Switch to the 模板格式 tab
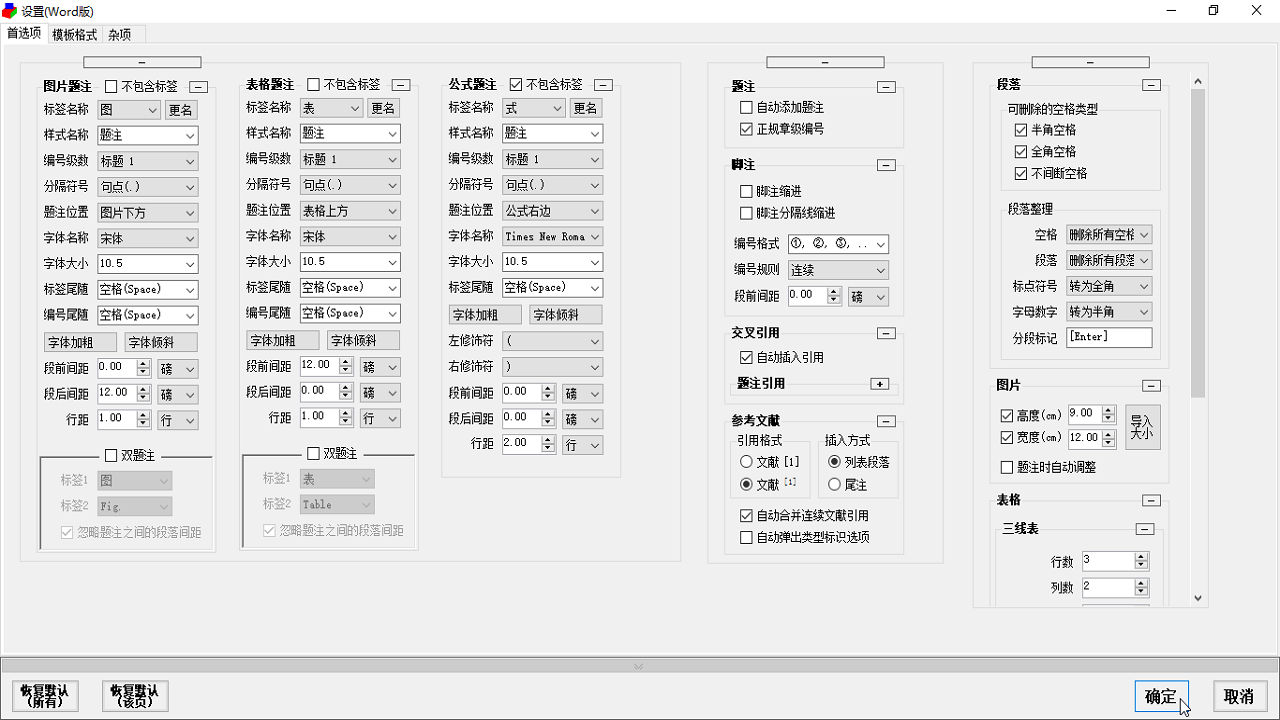Viewport: 1280px width, 720px height. pyautogui.click(x=74, y=34)
